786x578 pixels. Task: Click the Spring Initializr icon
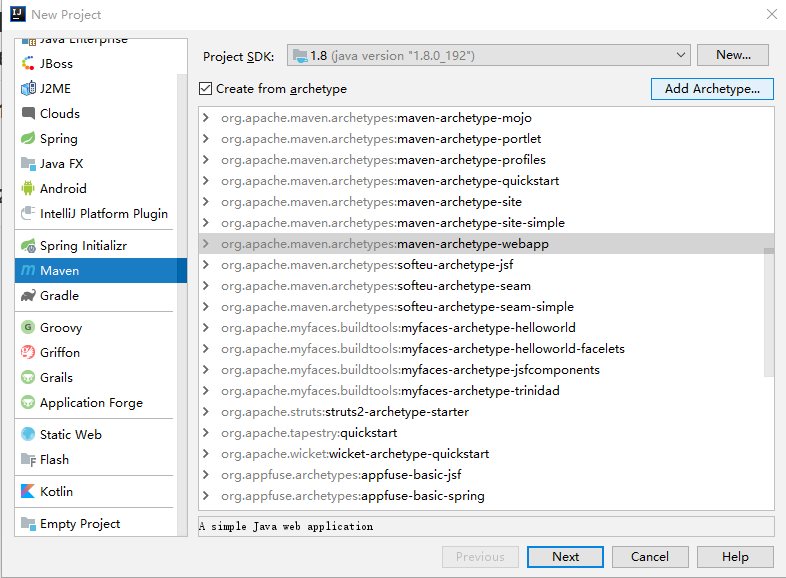tap(28, 246)
